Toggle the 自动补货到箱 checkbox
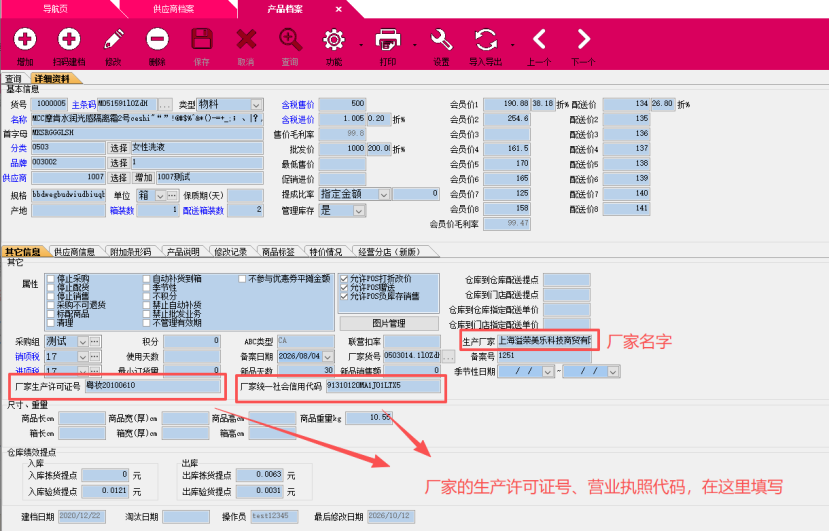 click(146, 279)
